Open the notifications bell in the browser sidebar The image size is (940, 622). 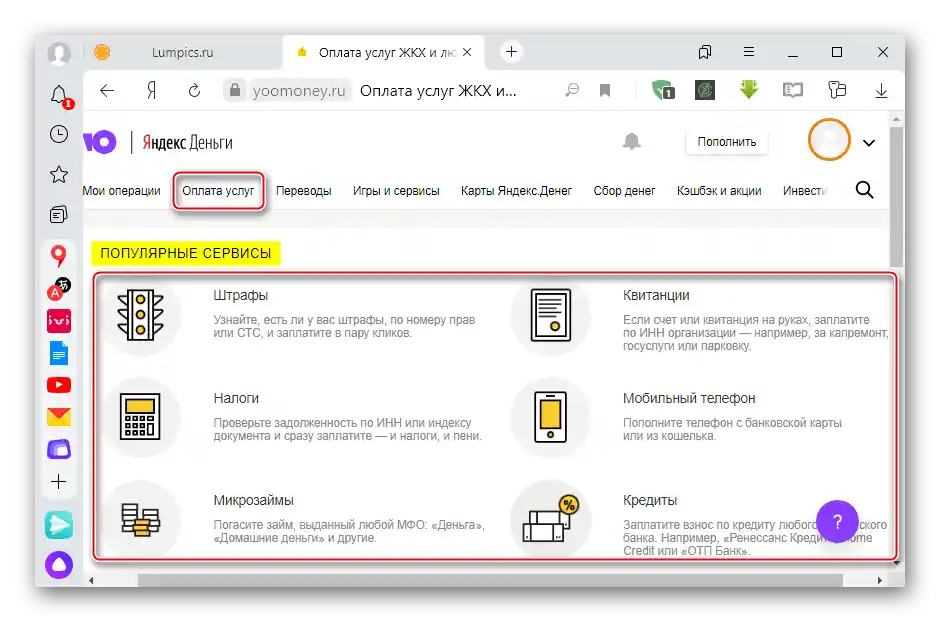59,95
